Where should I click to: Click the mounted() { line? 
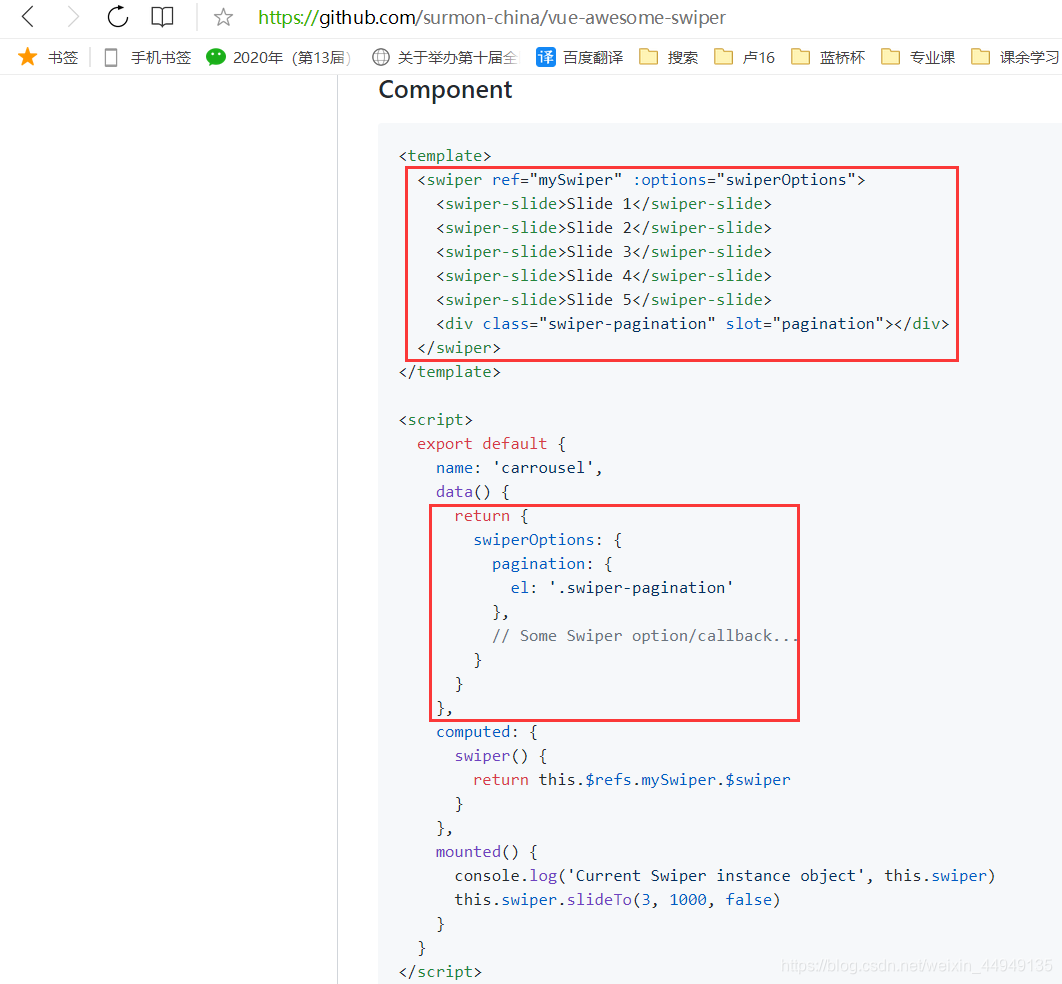pyautogui.click(x=486, y=852)
